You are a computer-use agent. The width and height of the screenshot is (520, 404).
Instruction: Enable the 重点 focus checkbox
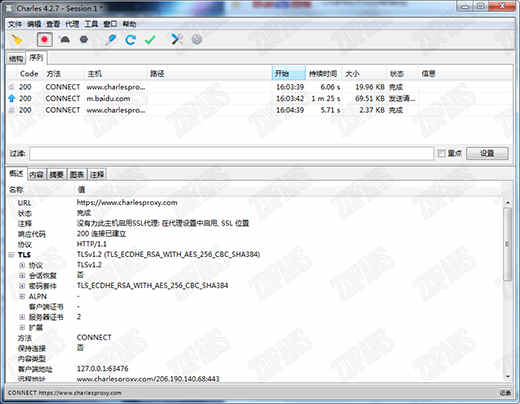441,153
